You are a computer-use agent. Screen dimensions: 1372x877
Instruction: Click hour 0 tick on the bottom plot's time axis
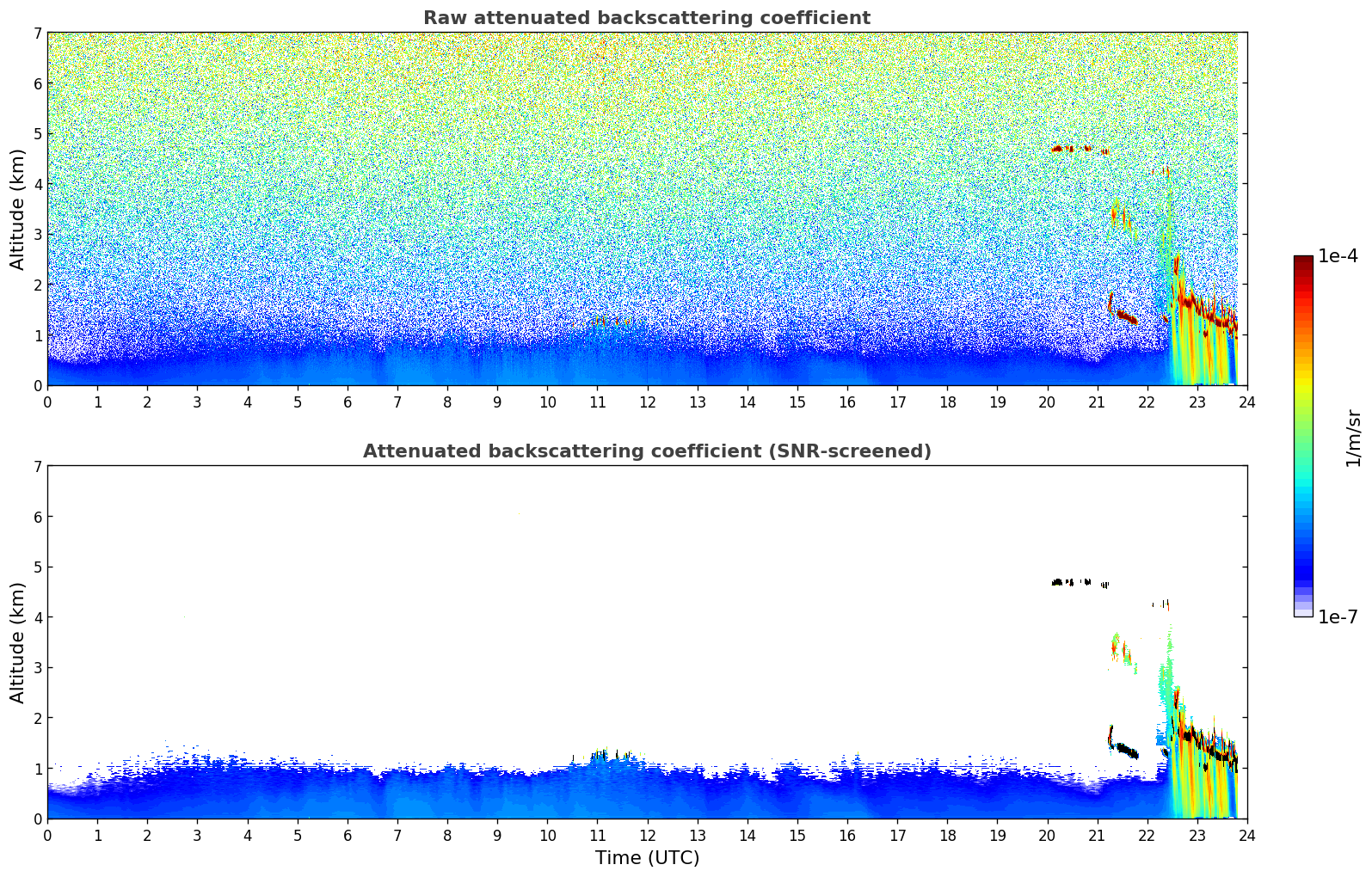(47, 835)
